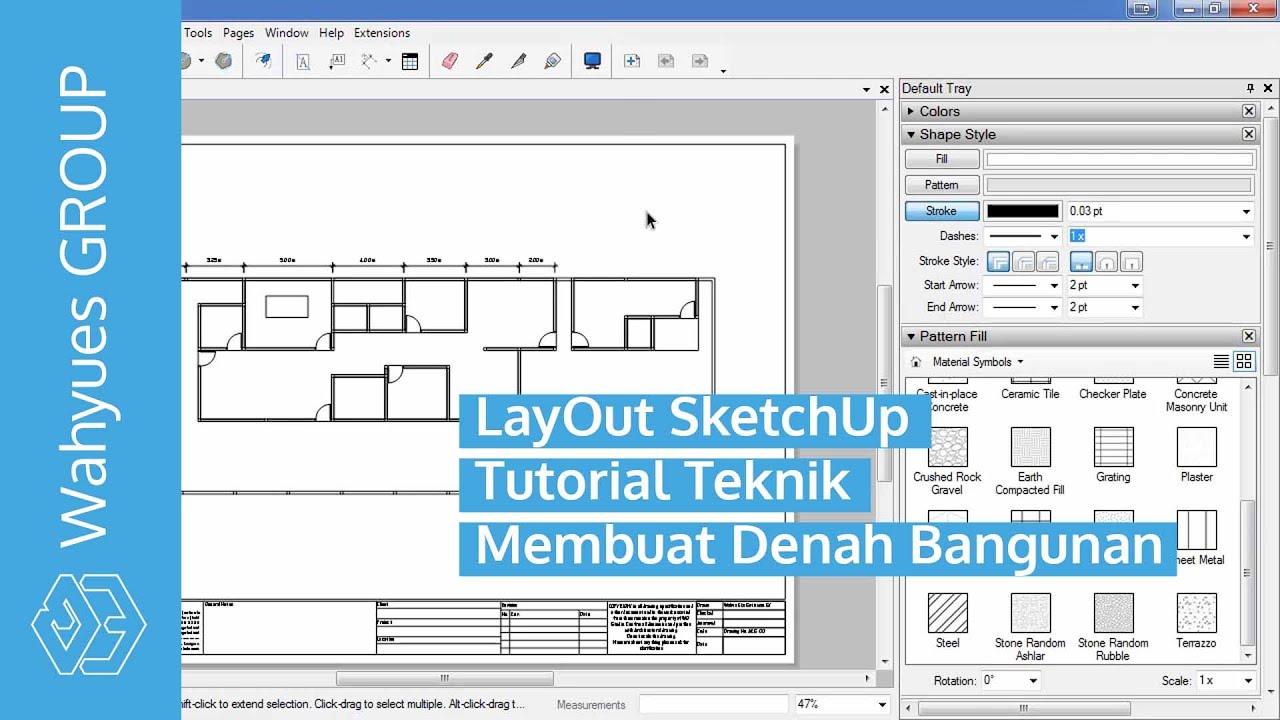Image resolution: width=1280 pixels, height=720 pixels.
Task: Select the Text tool in toolbar
Action: tap(303, 61)
